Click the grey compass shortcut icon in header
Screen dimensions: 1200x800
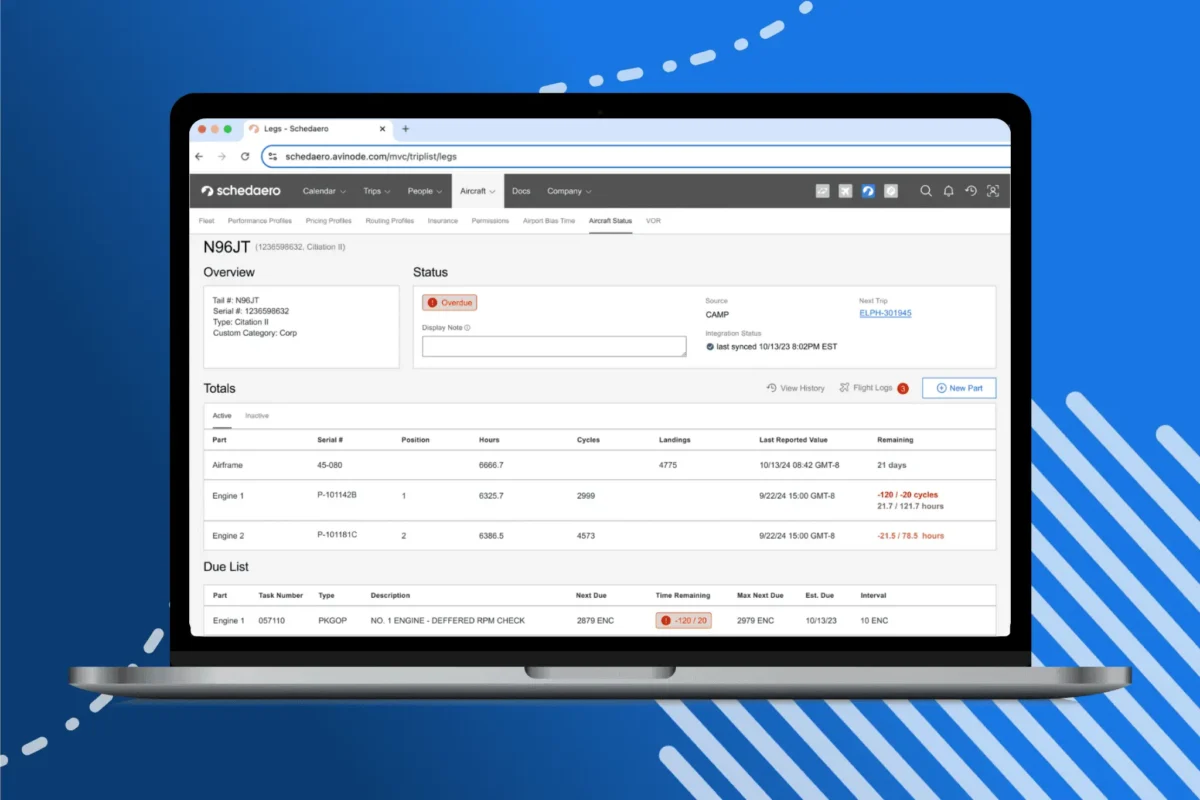click(x=891, y=191)
